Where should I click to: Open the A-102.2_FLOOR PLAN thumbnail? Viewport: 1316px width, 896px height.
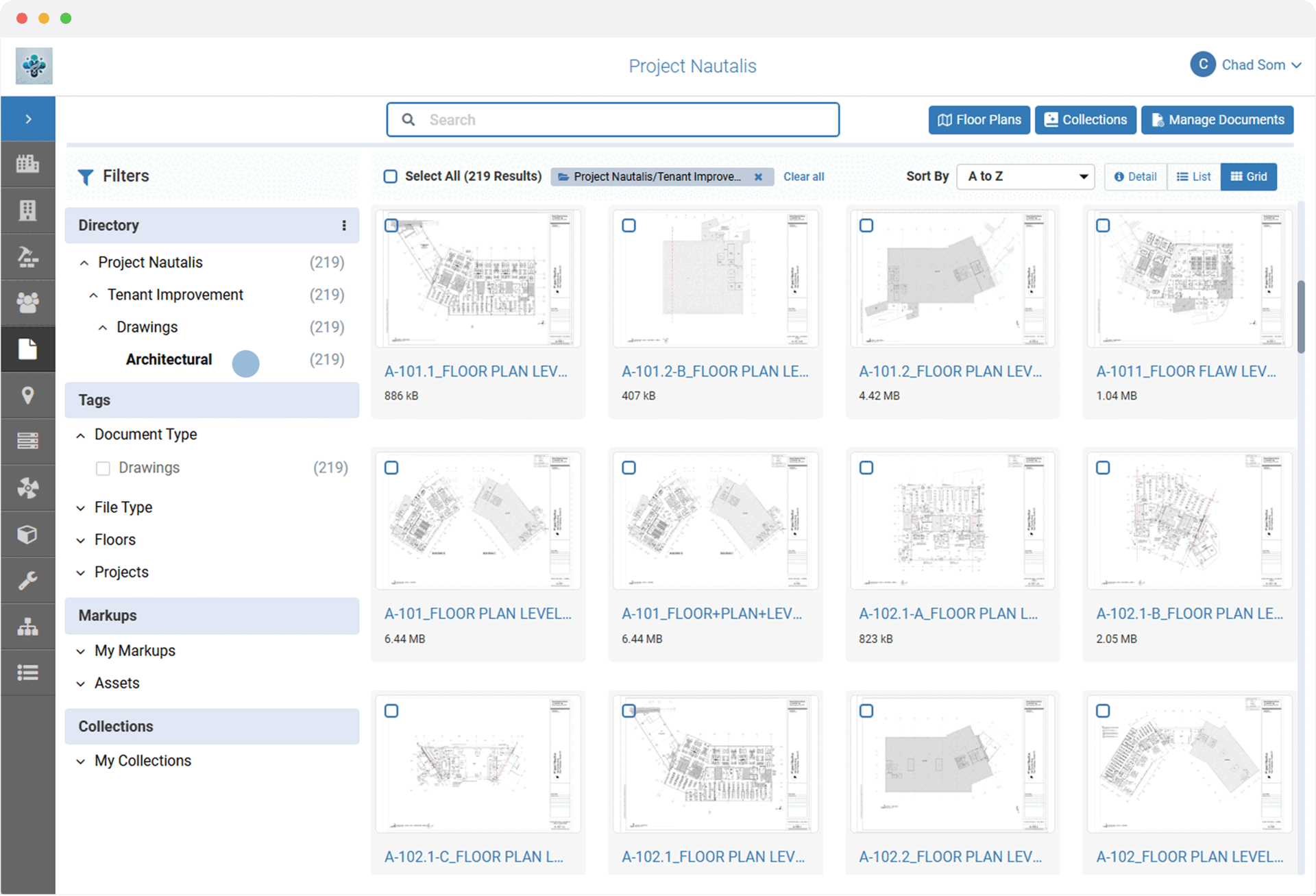point(952,763)
